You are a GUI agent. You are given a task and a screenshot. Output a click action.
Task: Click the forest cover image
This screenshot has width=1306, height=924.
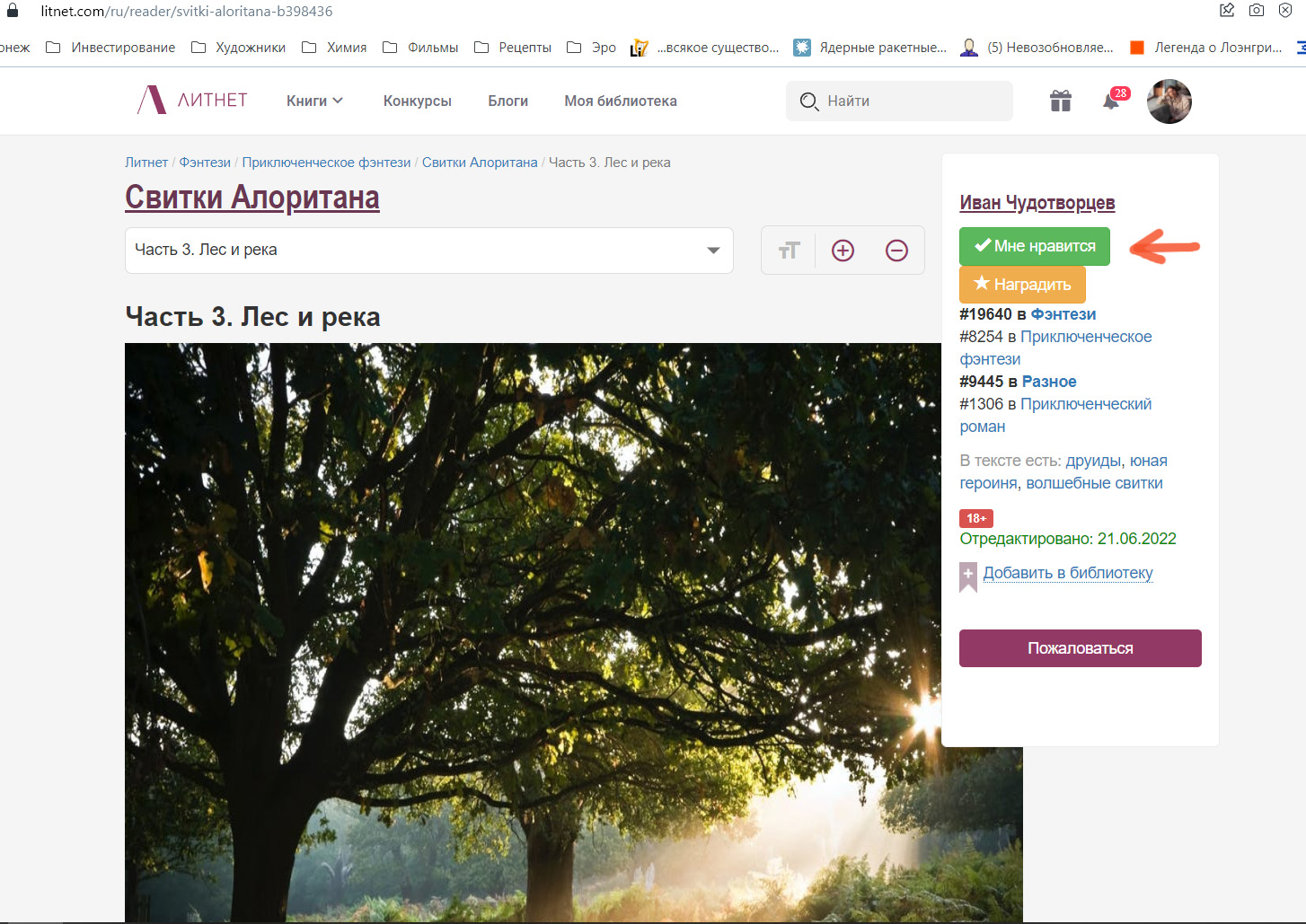tap(530, 629)
